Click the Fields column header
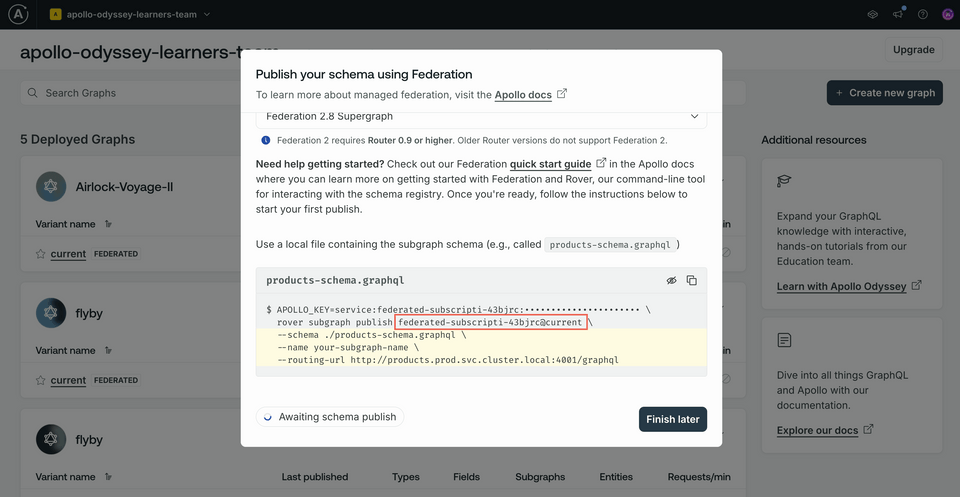This screenshot has width=960, height=497. click(467, 477)
